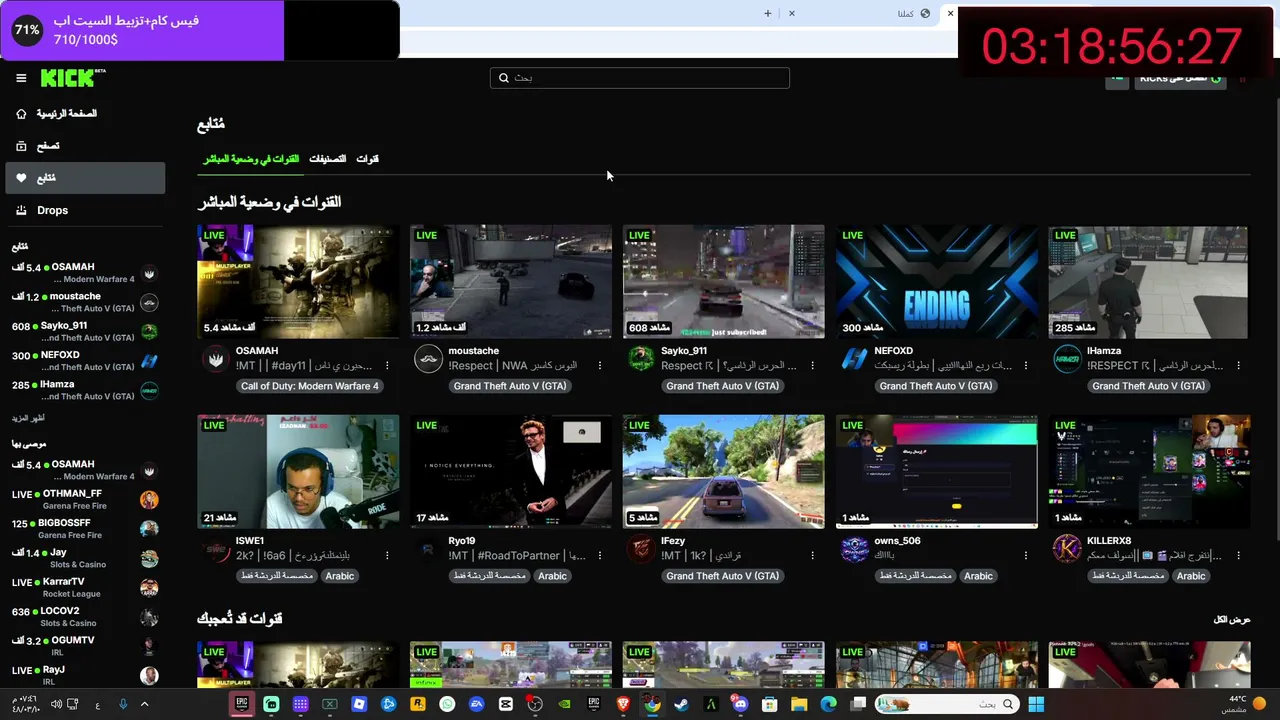
Task: Open Sayko_911's stream thumbnail
Action: [724, 281]
